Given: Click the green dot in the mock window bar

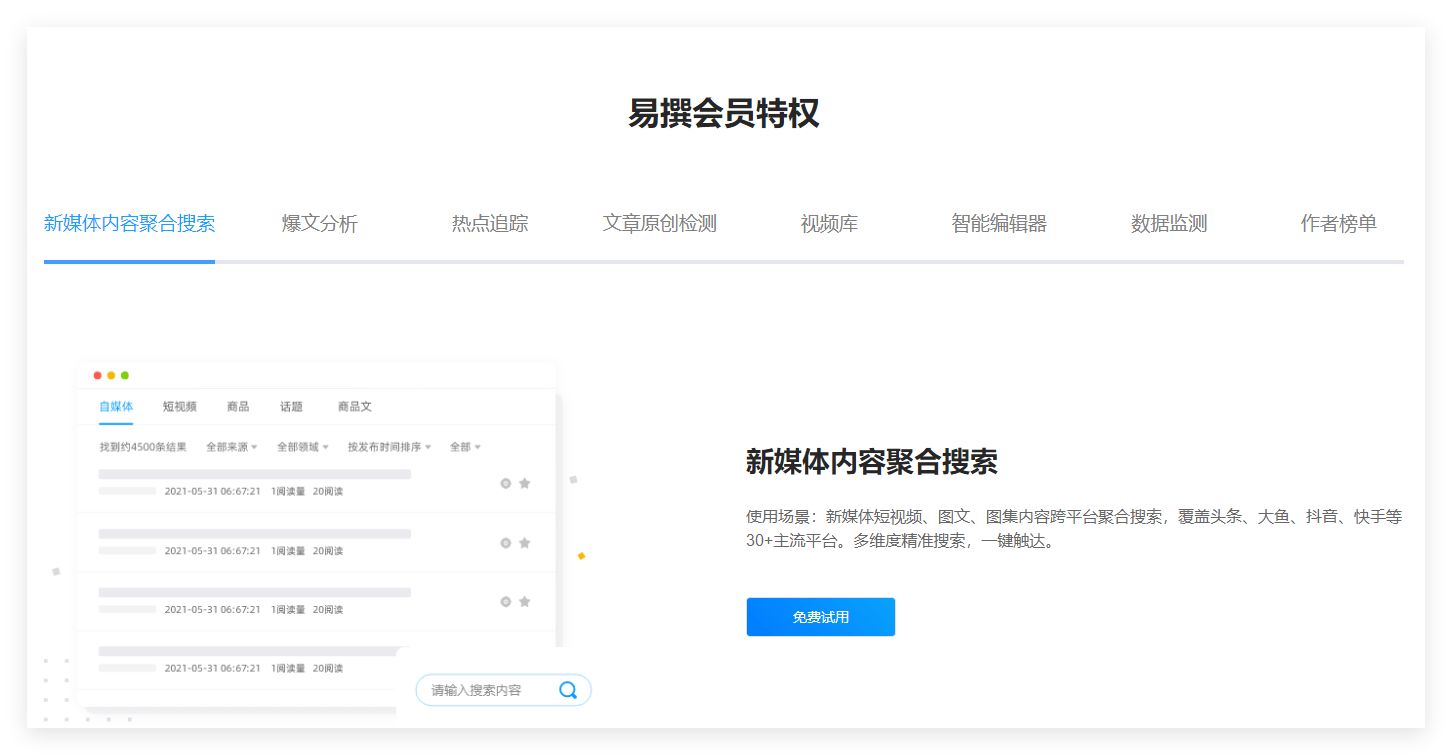Looking at the screenshot, I should pos(125,375).
